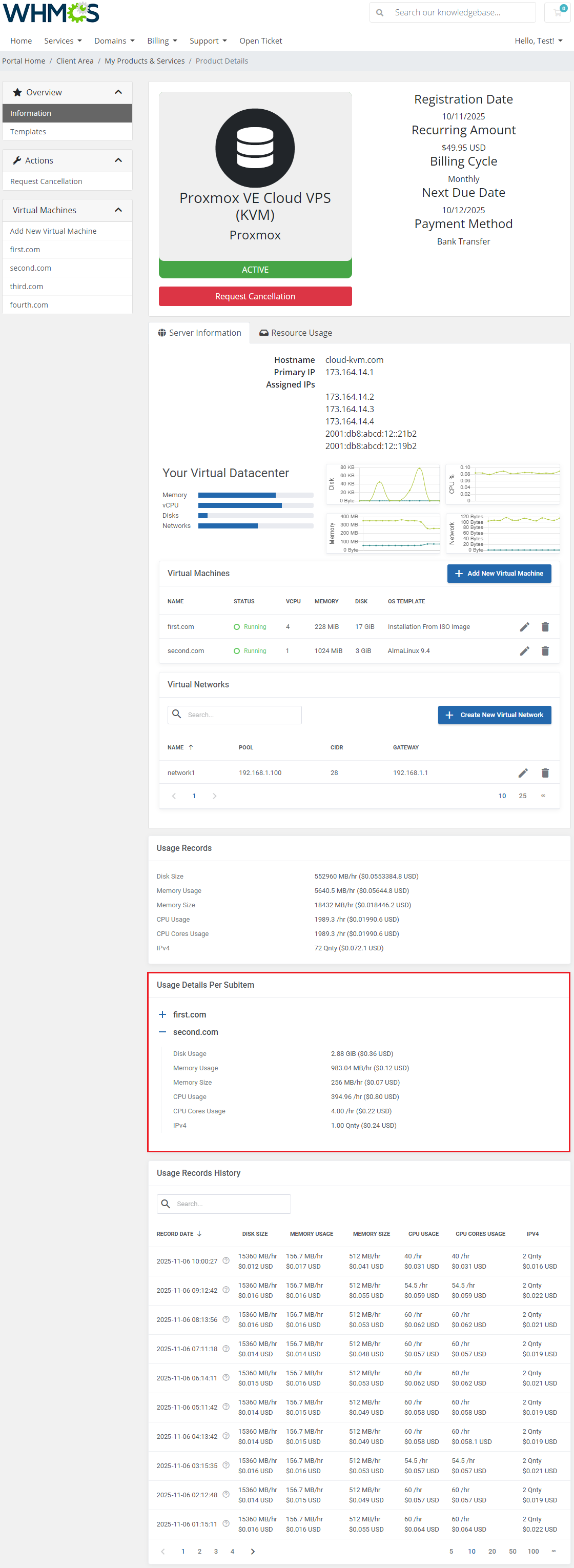Open the CPU % graph thumbnail
Screen dimensions: 574x1568
(x=503, y=484)
